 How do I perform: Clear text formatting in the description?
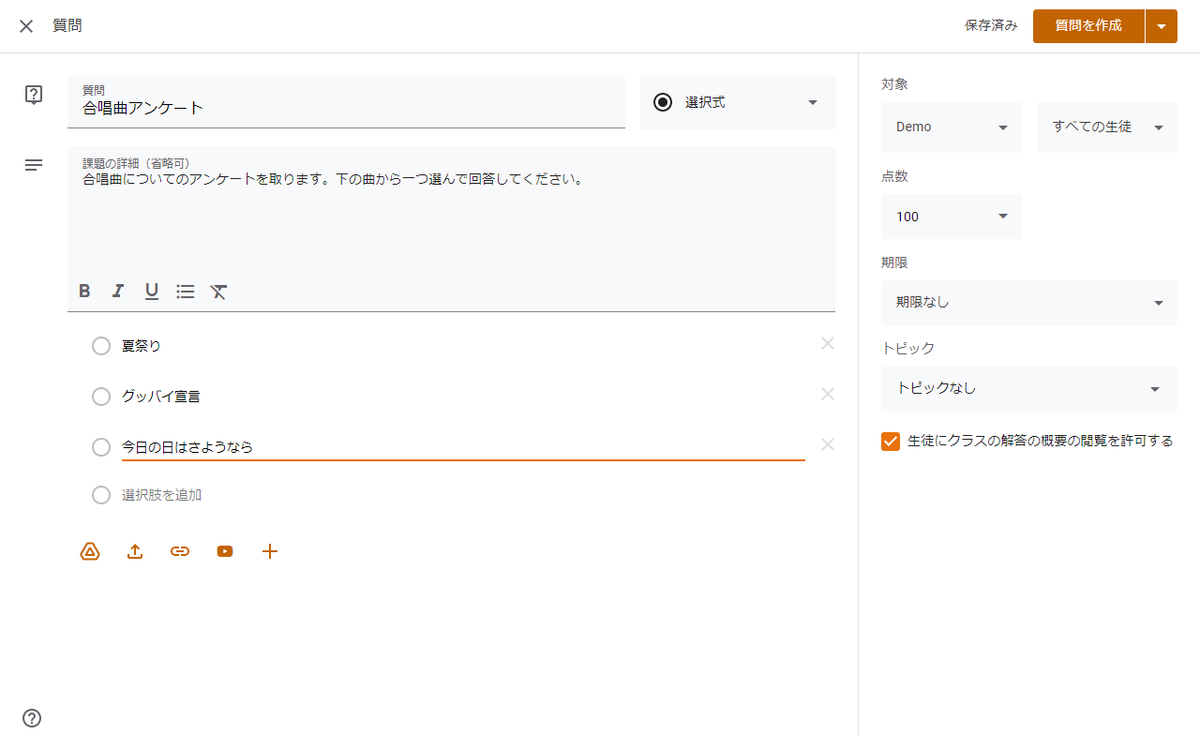[x=219, y=291]
